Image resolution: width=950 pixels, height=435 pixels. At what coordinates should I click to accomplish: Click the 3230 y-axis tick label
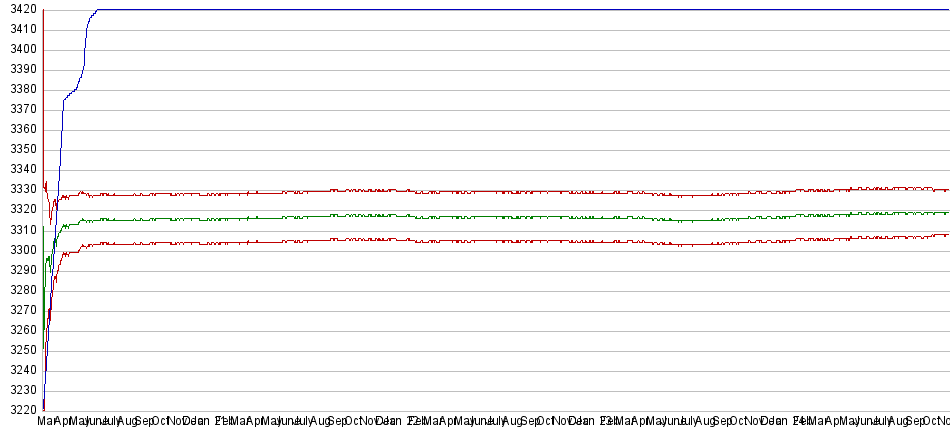point(19,390)
